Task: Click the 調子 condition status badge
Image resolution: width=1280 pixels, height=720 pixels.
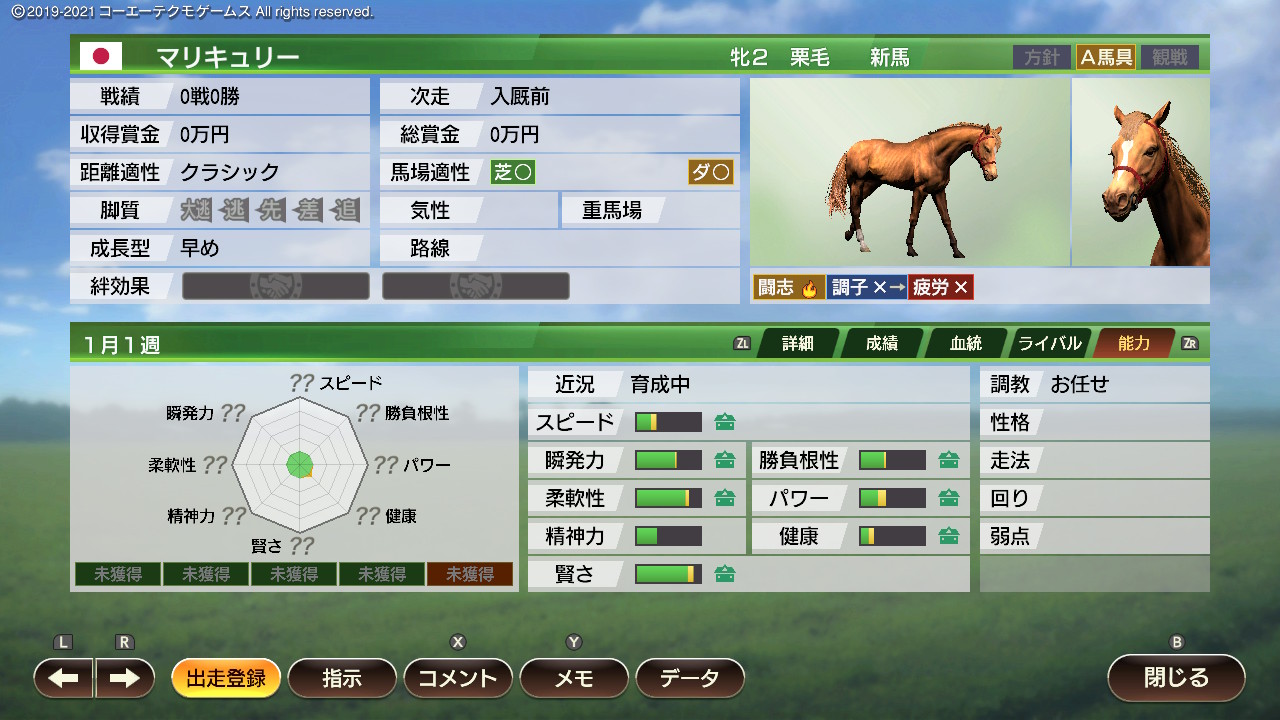Action: [x=866, y=288]
